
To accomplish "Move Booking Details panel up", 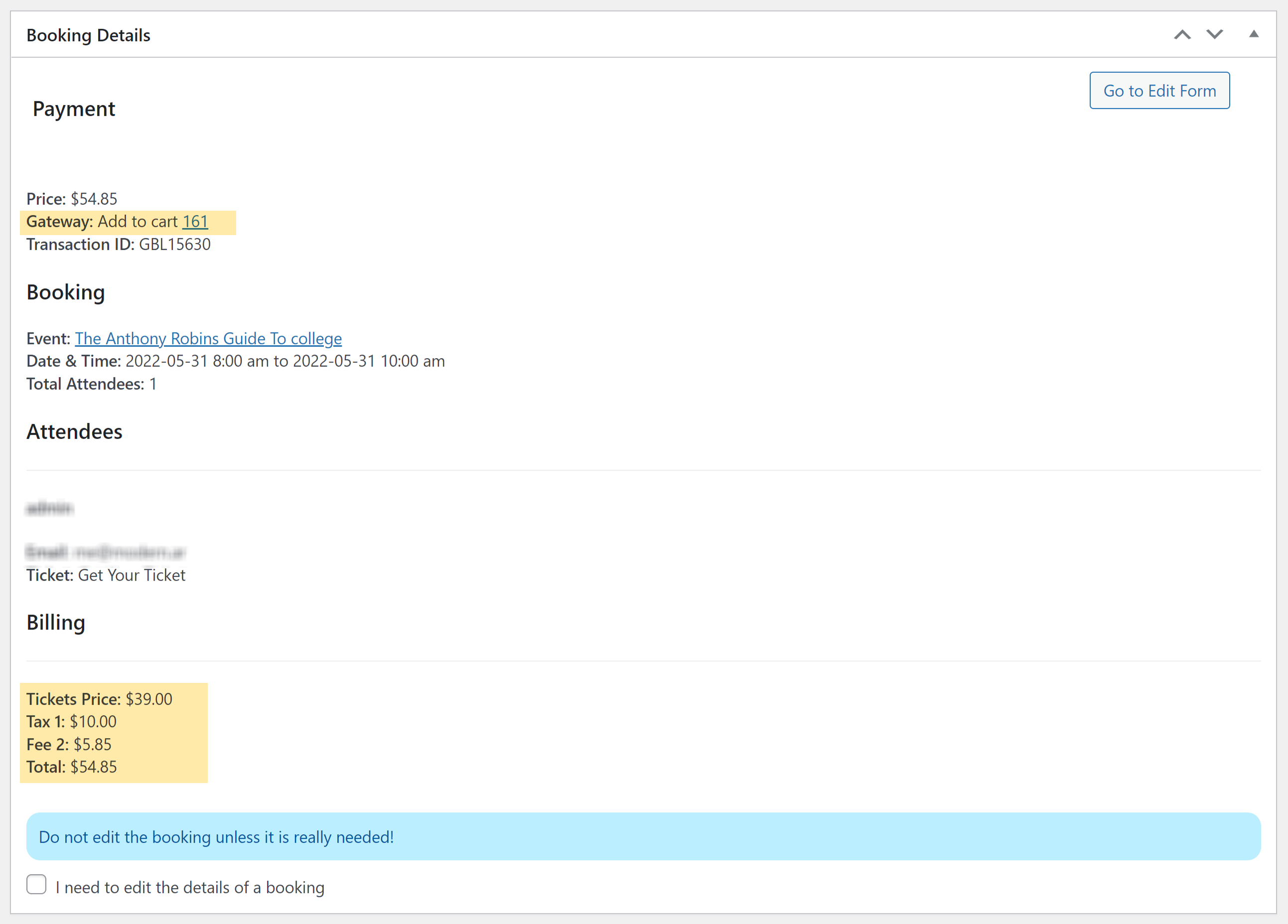I will pyautogui.click(x=1182, y=35).
